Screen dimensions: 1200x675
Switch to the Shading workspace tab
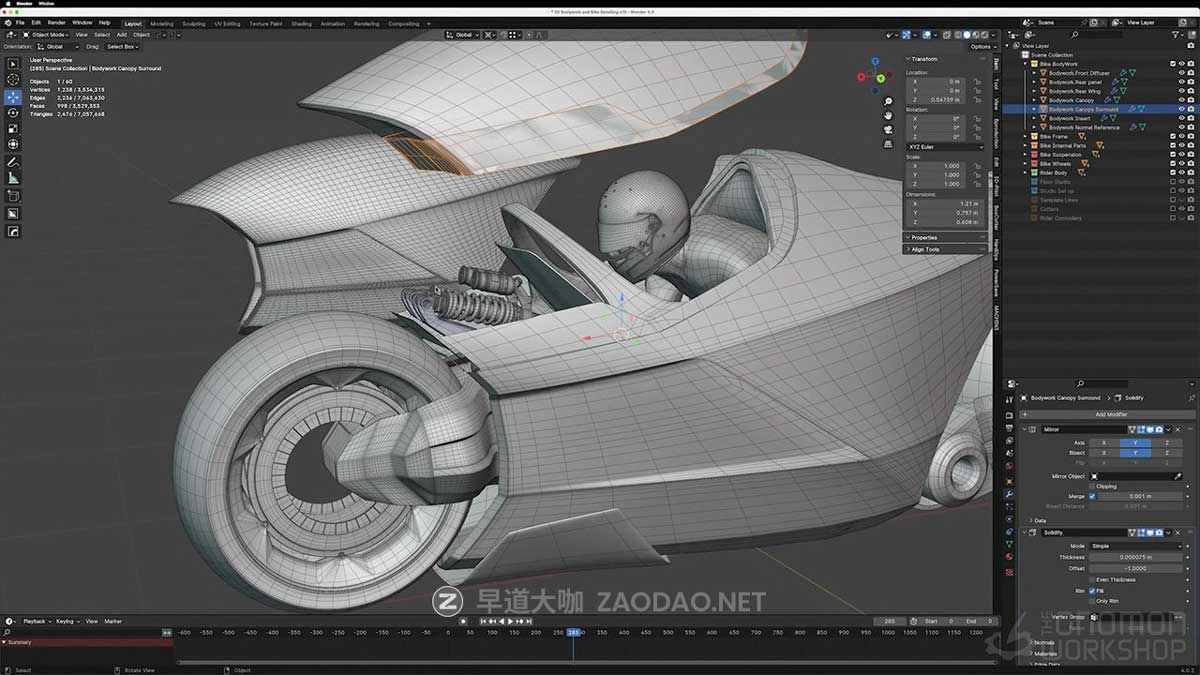pos(302,21)
